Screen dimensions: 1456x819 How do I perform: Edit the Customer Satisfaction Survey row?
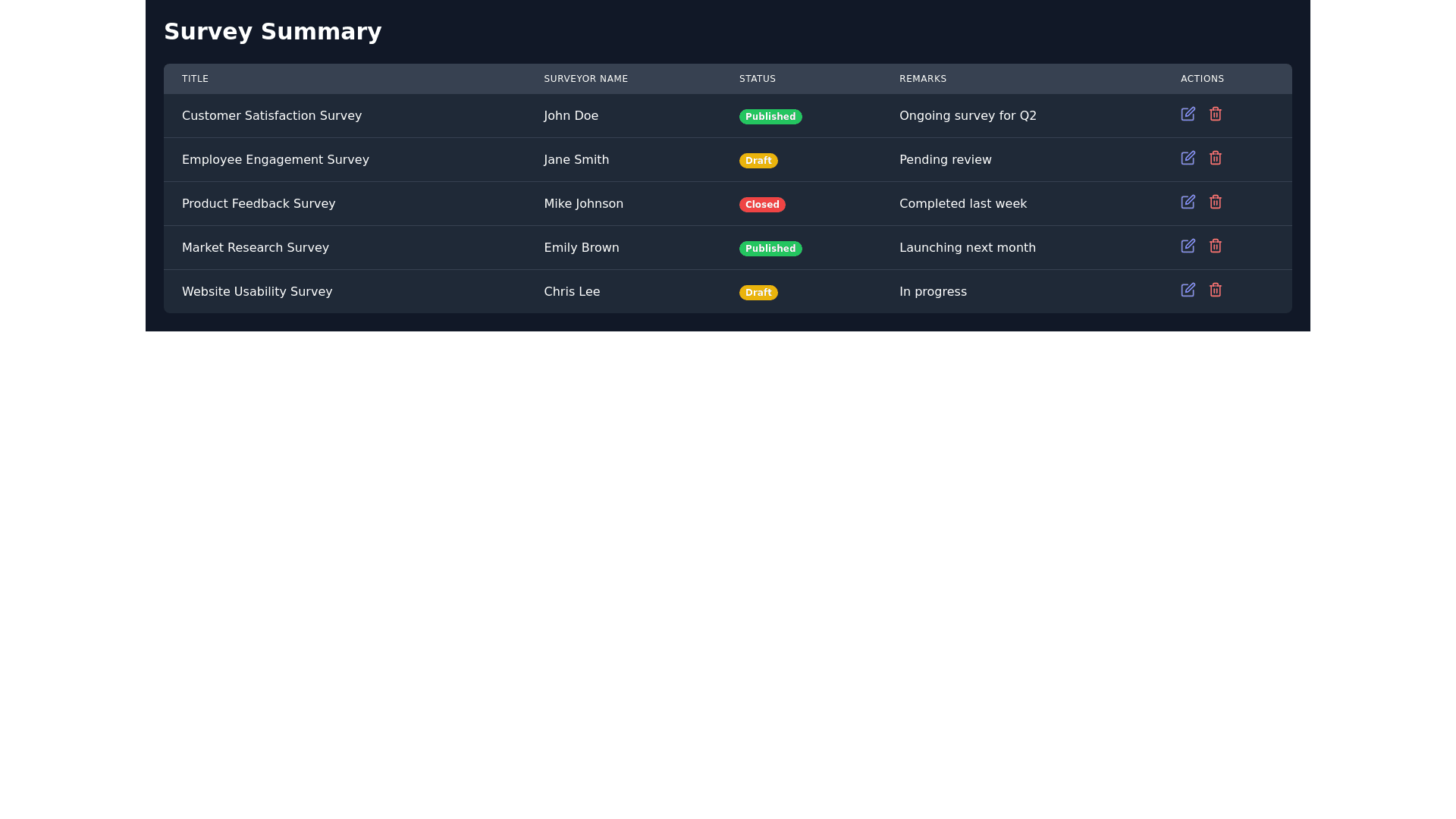[x=1188, y=114]
